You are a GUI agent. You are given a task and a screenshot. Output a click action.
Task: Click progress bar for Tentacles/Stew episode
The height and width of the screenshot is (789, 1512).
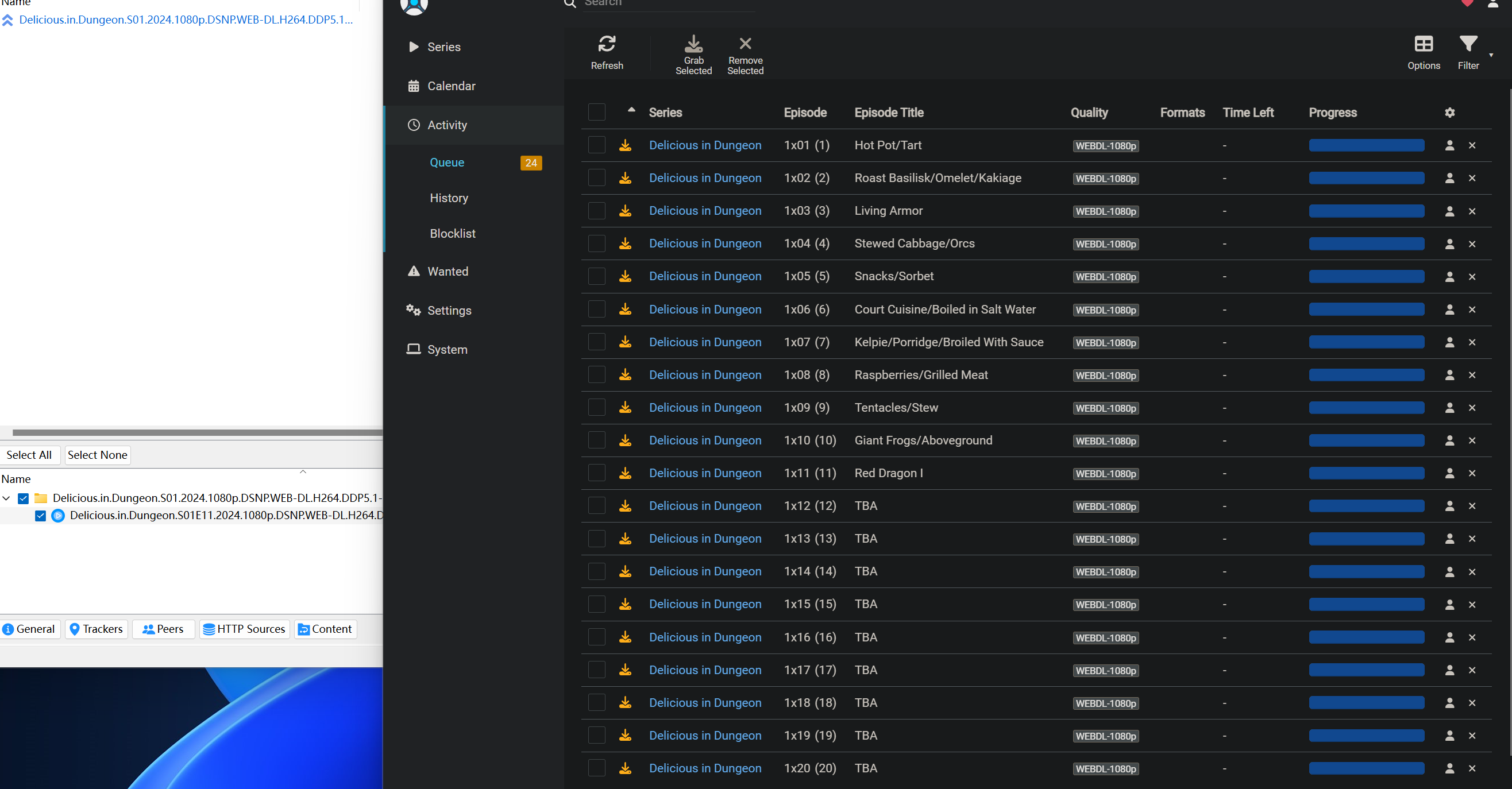pyautogui.click(x=1366, y=408)
